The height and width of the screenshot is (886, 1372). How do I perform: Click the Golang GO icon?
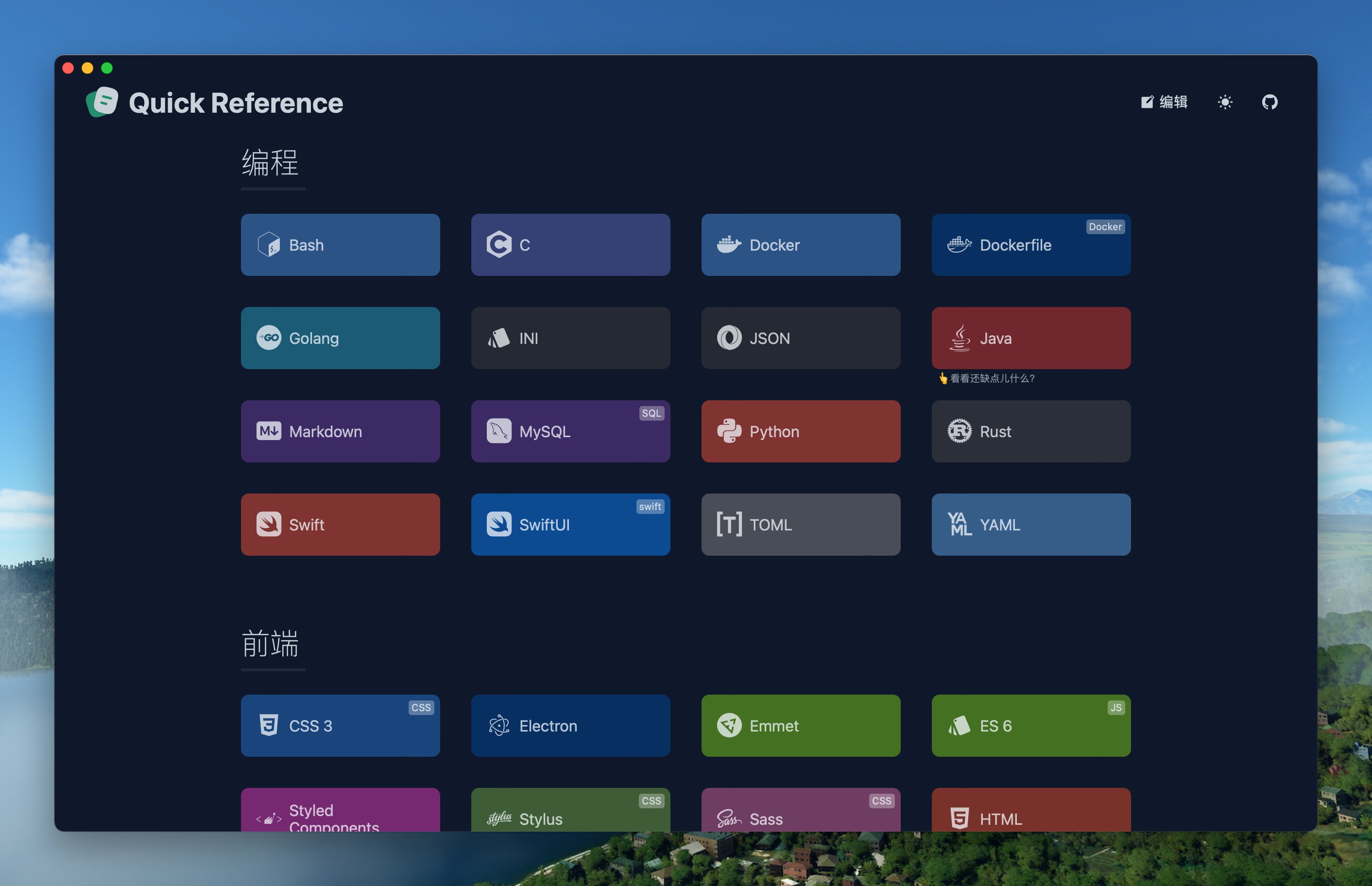[269, 338]
